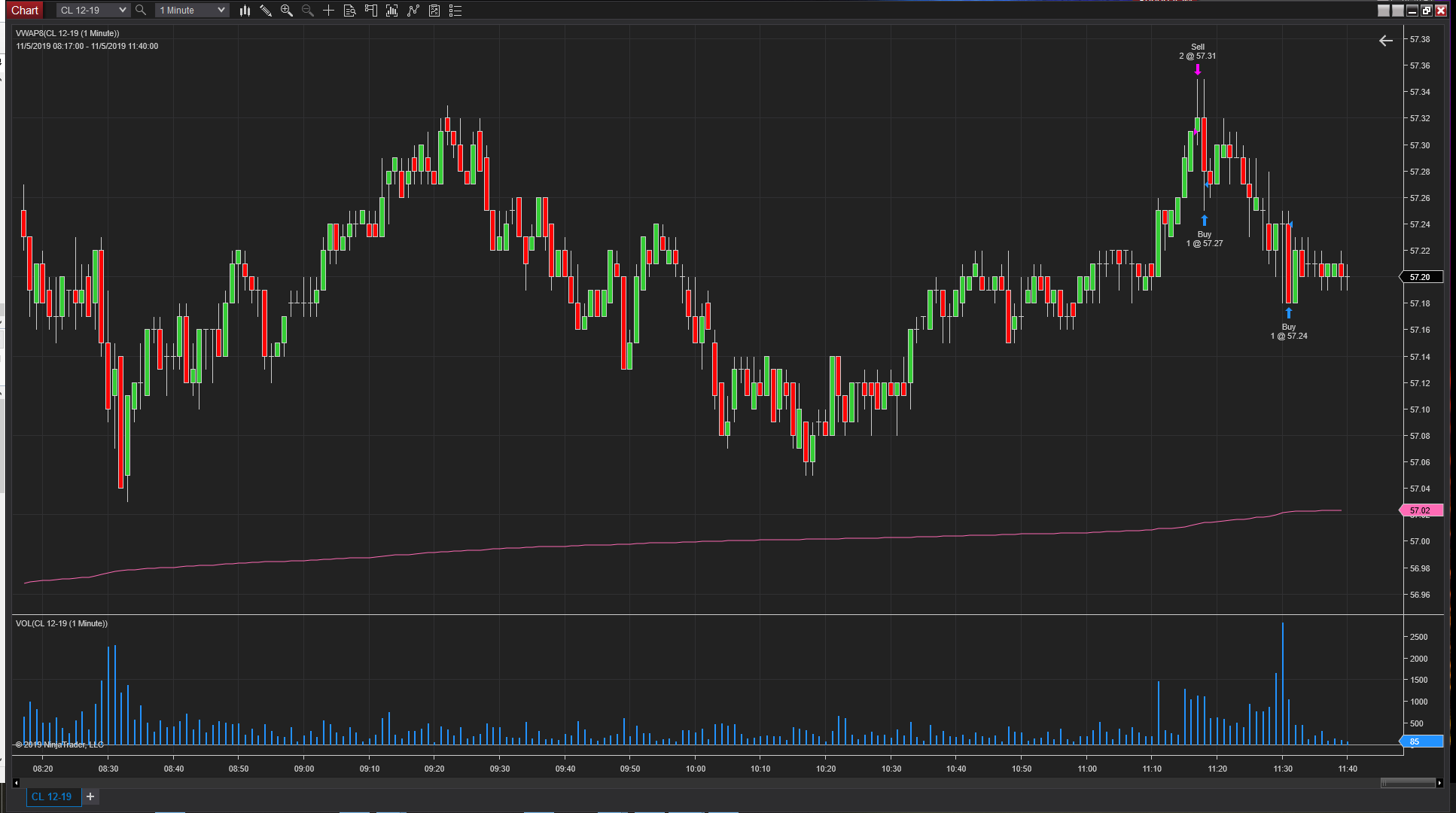This screenshot has width=1456, height=813.
Task: Toggle the crosshair plus cursor icon
Action: point(329,11)
